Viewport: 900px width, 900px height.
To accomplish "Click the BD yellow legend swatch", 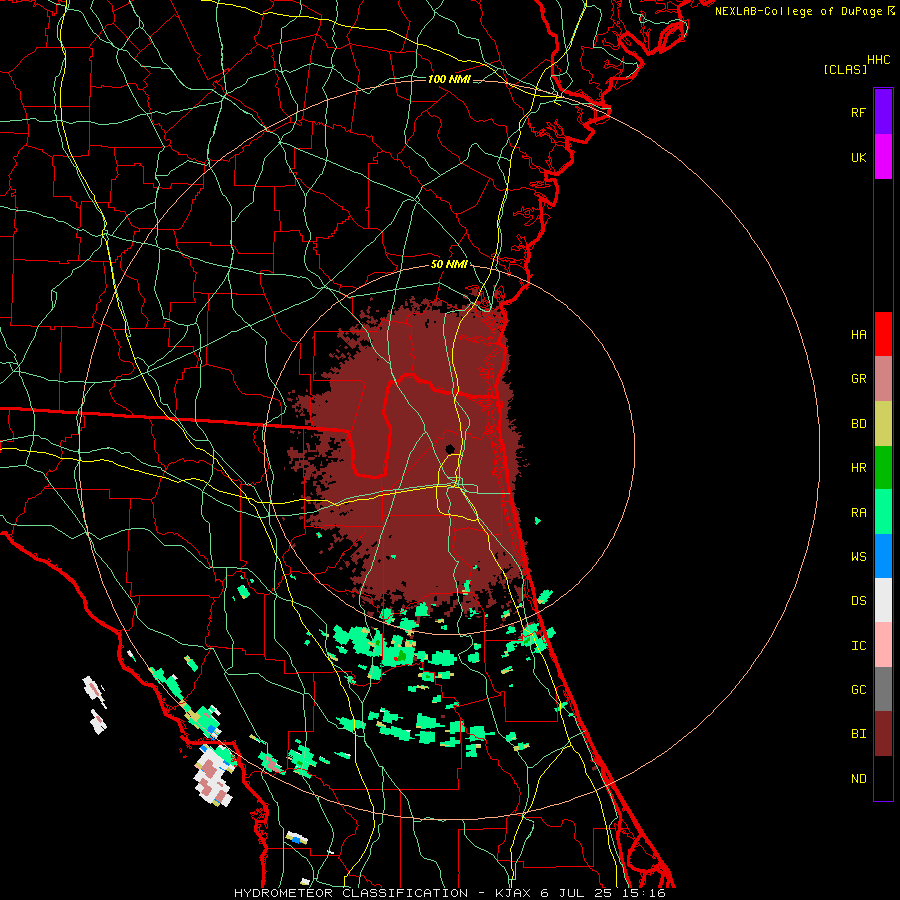I will [x=883, y=424].
